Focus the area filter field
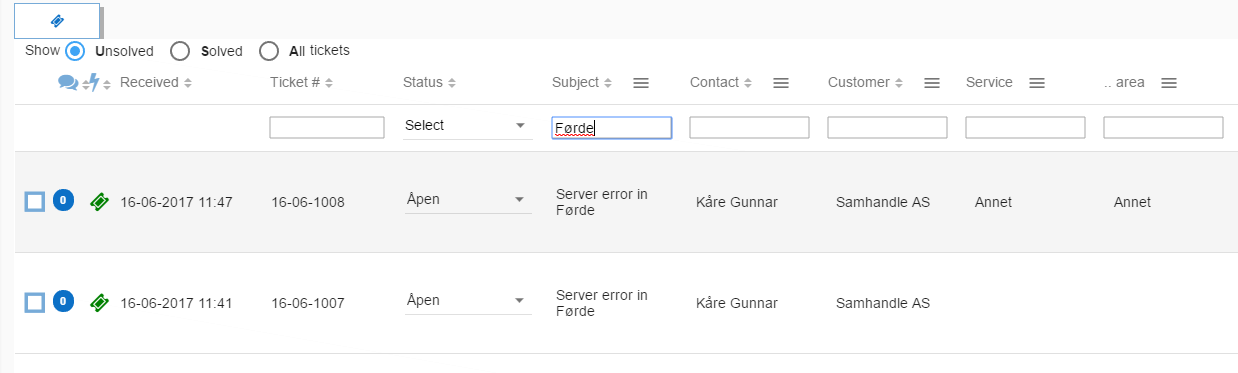This screenshot has height=373, width=1238. pos(1163,127)
